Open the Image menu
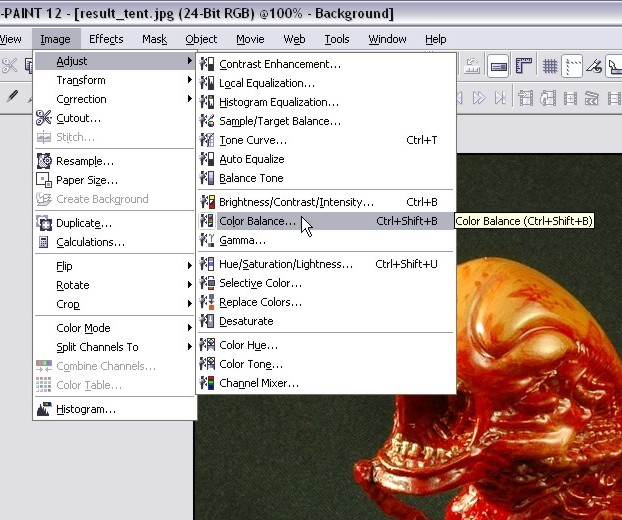The height and width of the screenshot is (520, 622). [x=56, y=39]
